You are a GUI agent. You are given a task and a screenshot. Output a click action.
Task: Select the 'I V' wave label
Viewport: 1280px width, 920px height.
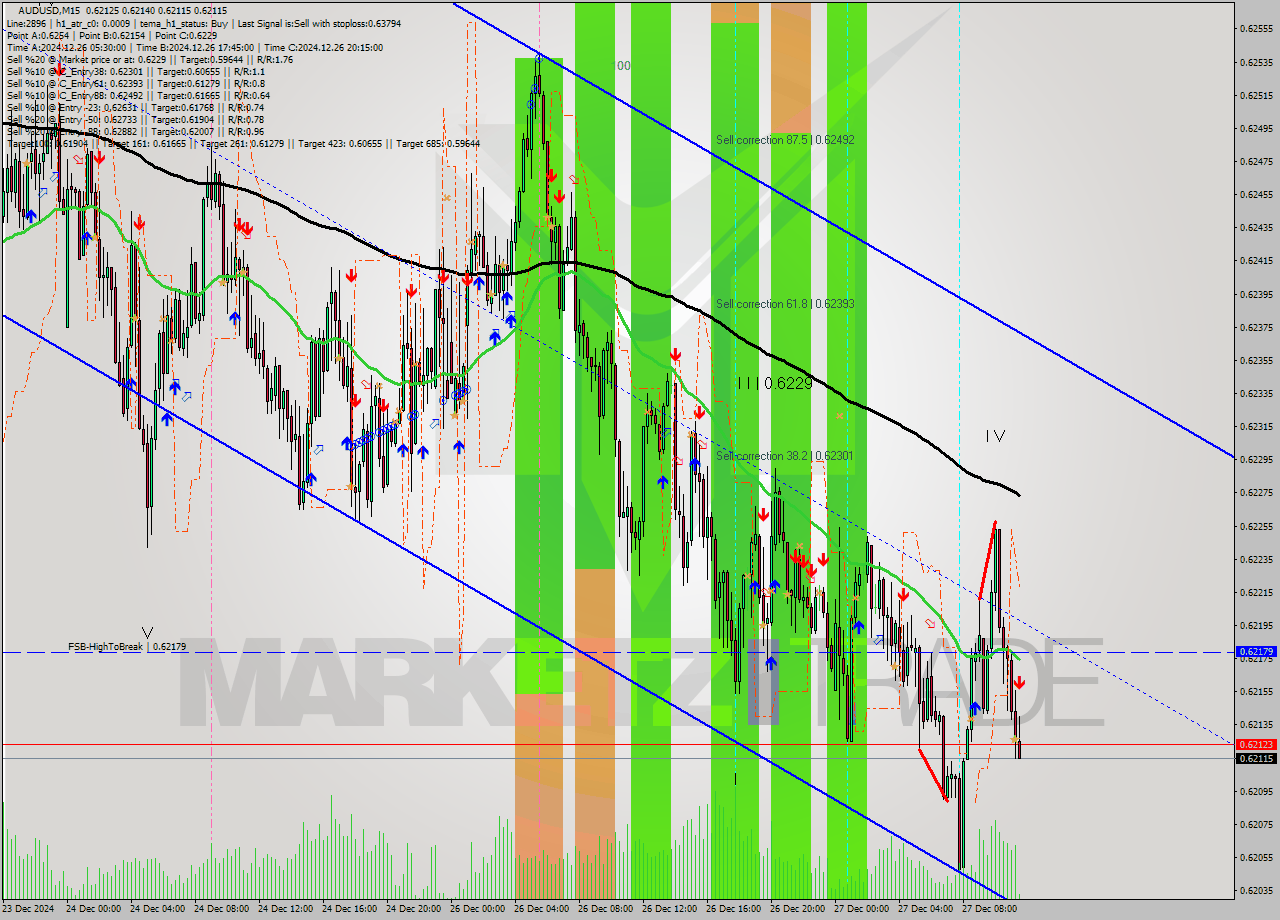pyautogui.click(x=995, y=436)
